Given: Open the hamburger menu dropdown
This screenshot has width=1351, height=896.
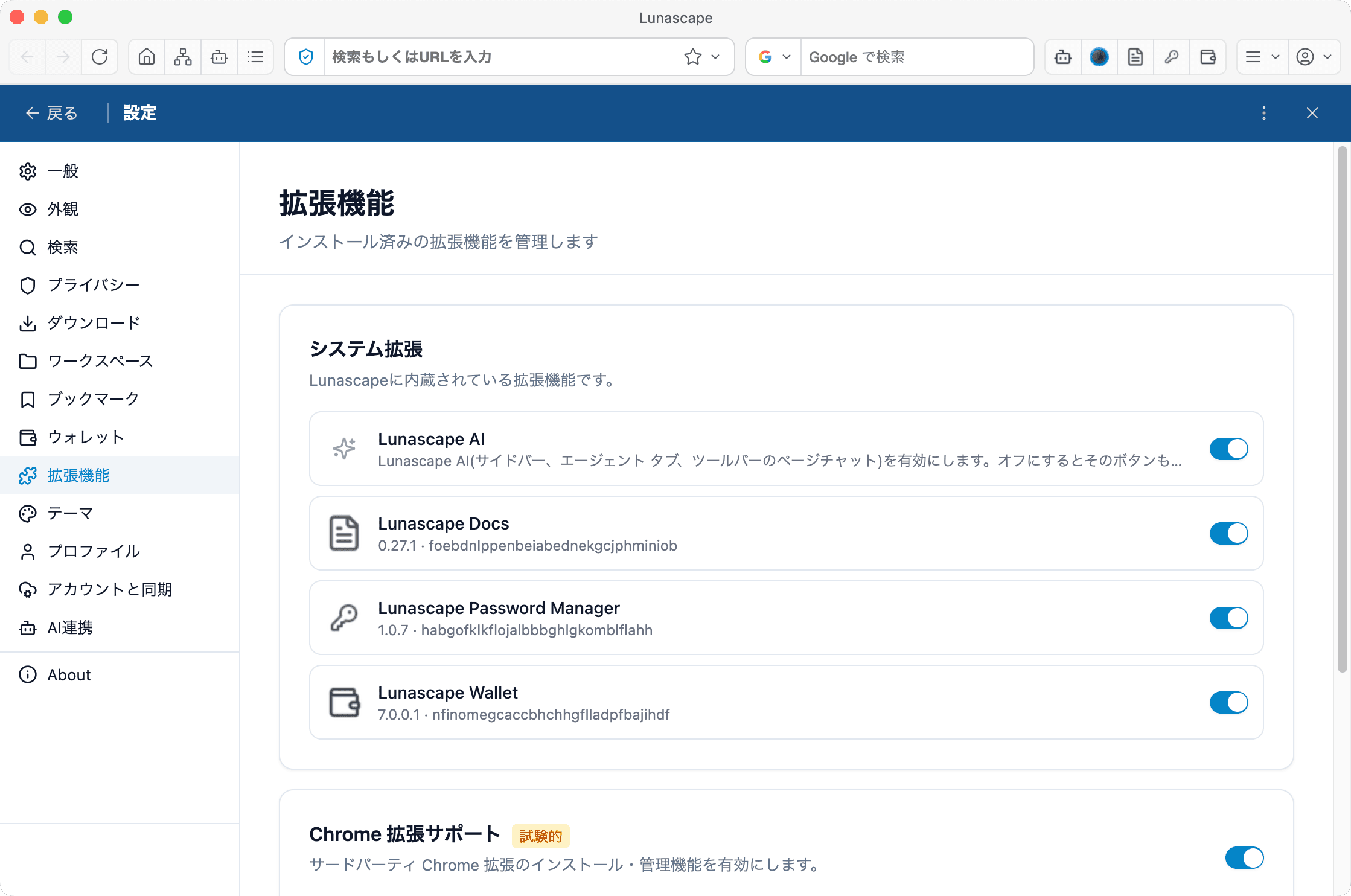Looking at the screenshot, I should coord(1262,57).
